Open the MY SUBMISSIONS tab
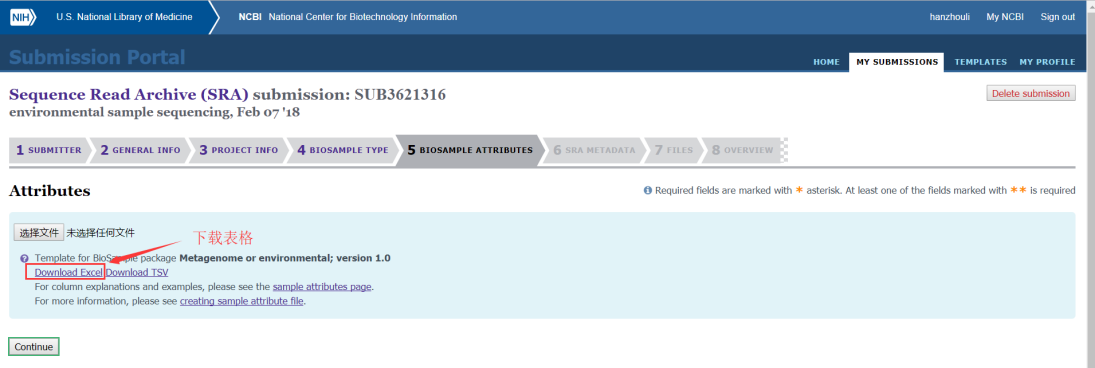This screenshot has height=368, width=1095. (897, 62)
